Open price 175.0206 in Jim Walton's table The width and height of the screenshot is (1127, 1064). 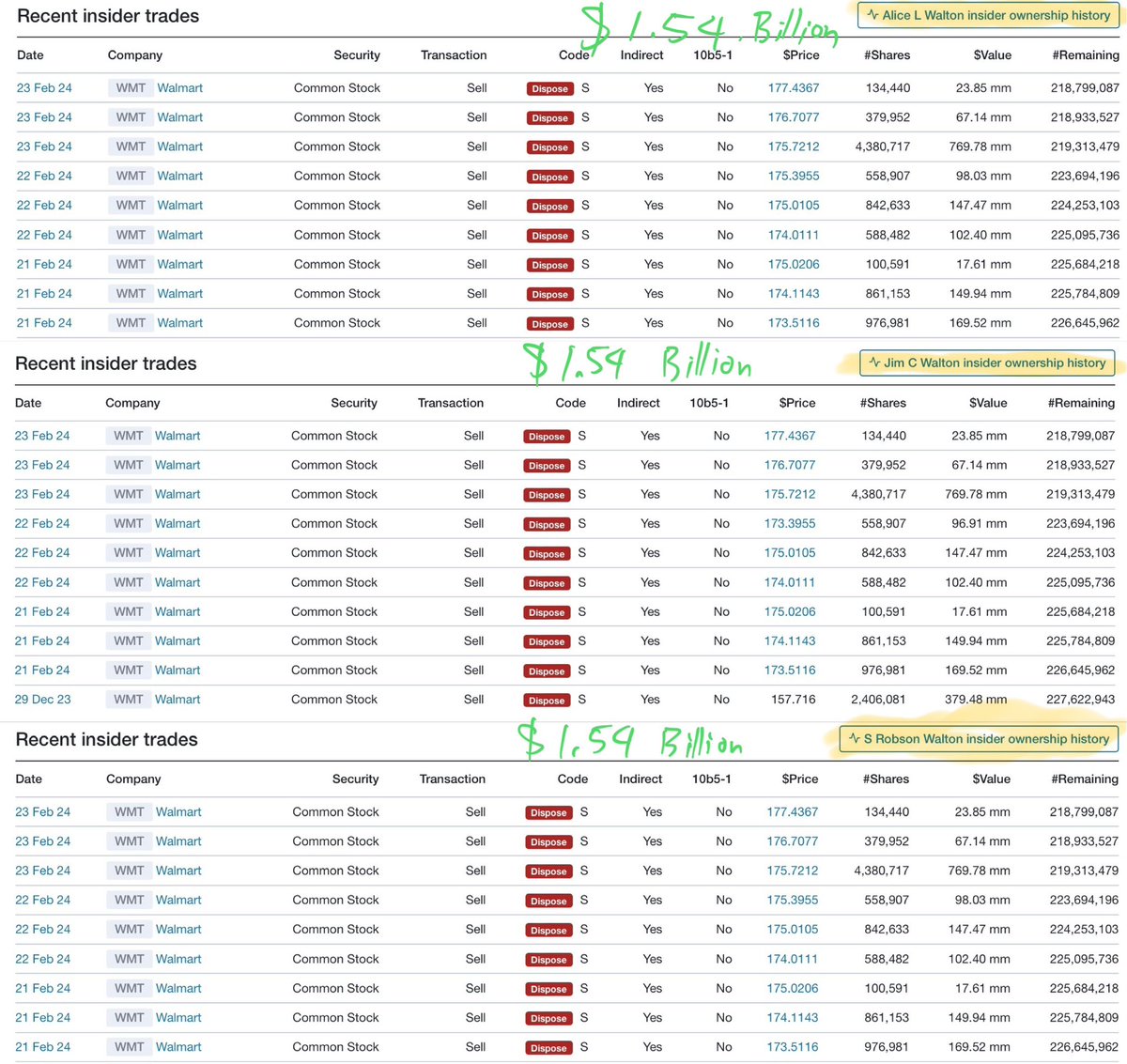(x=790, y=611)
